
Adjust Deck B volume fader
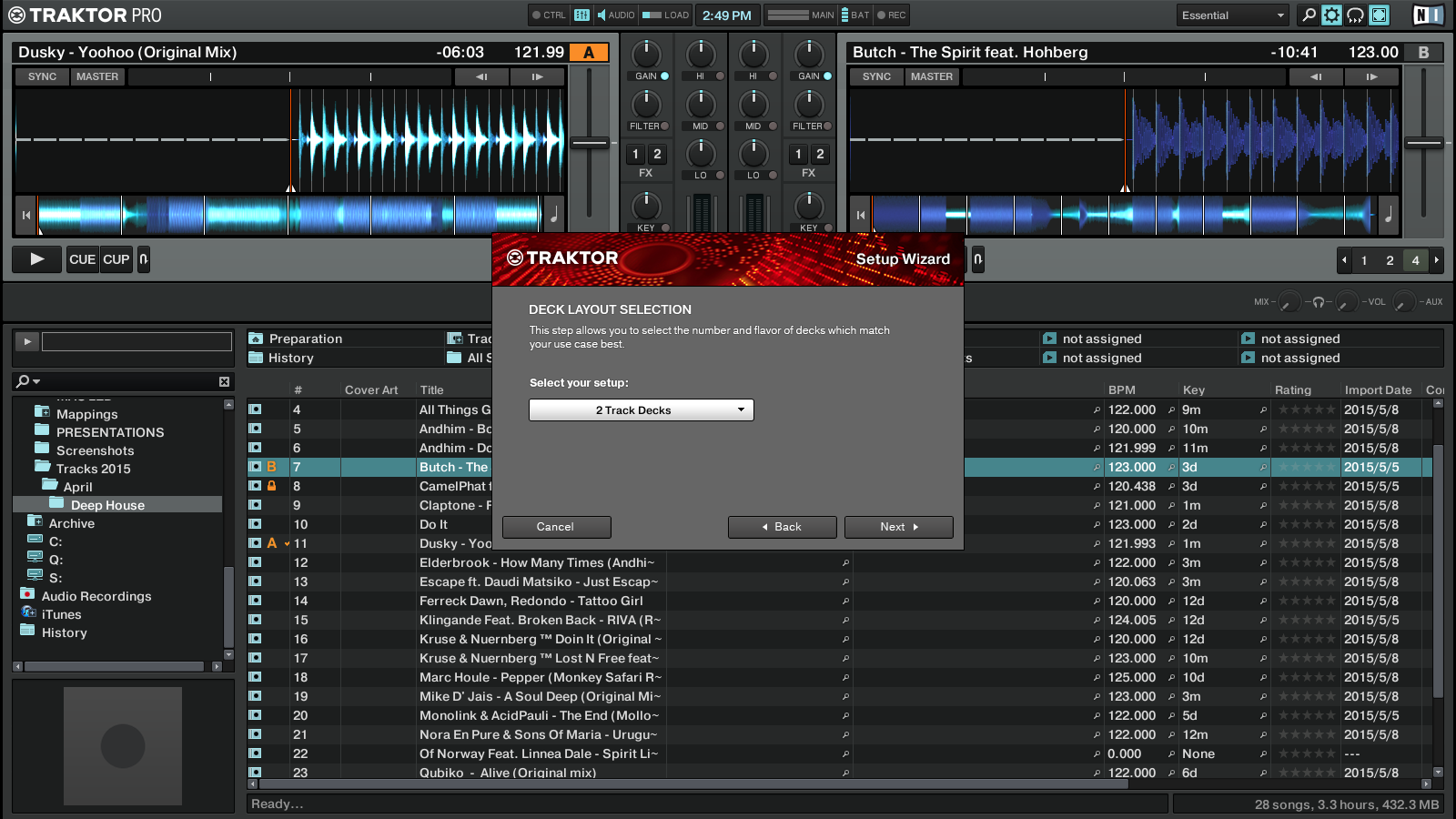[1424, 143]
